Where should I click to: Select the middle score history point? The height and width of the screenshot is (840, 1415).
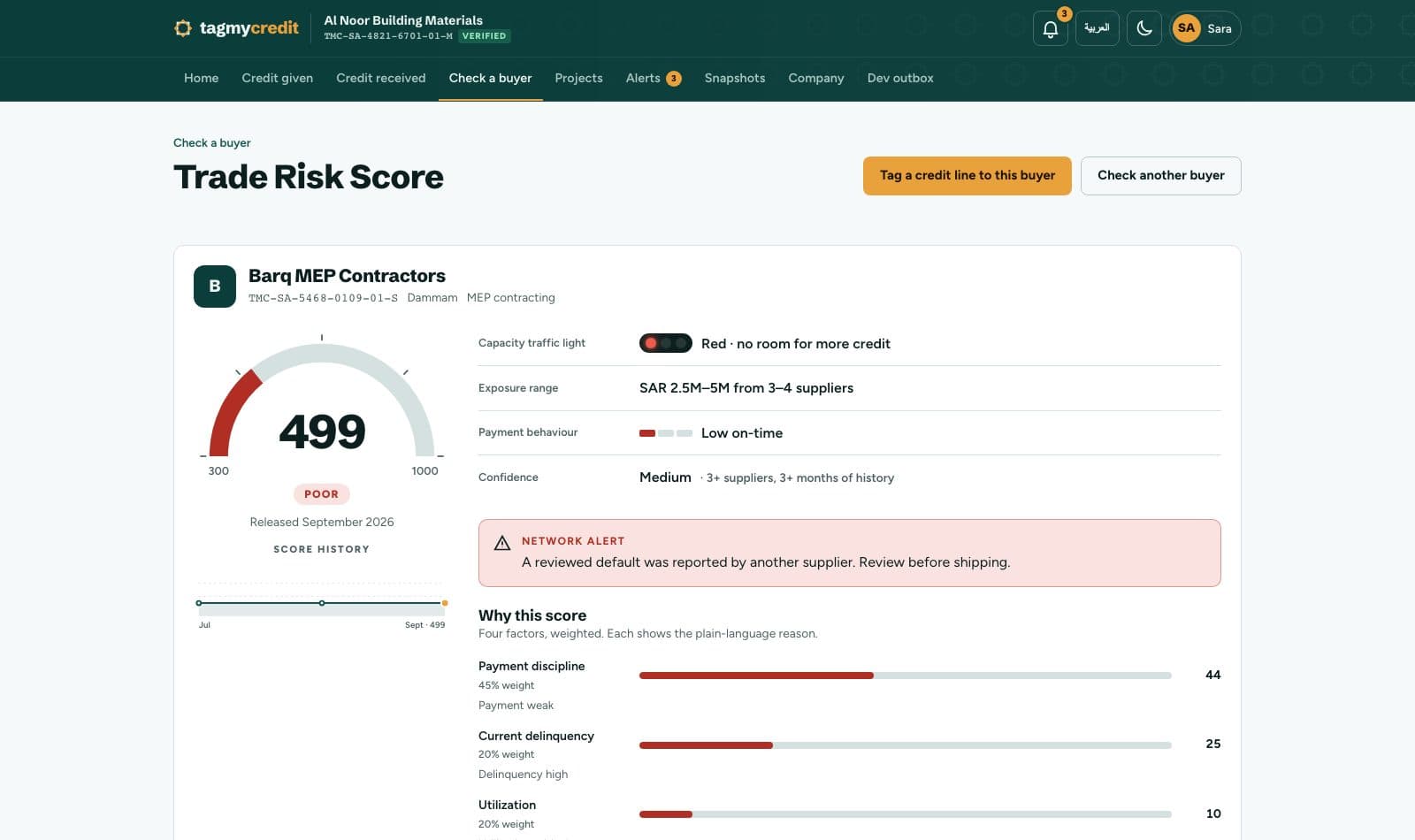click(322, 603)
